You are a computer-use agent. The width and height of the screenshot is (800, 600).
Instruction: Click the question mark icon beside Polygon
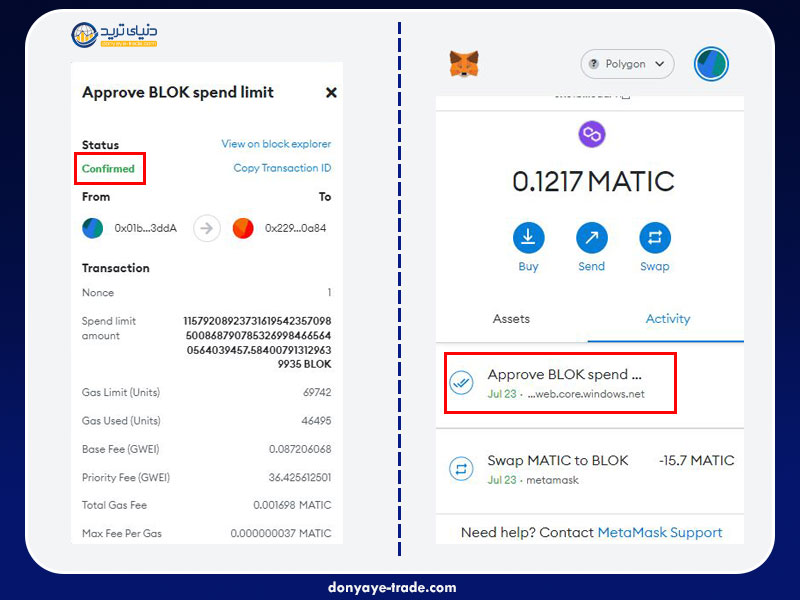(x=593, y=64)
